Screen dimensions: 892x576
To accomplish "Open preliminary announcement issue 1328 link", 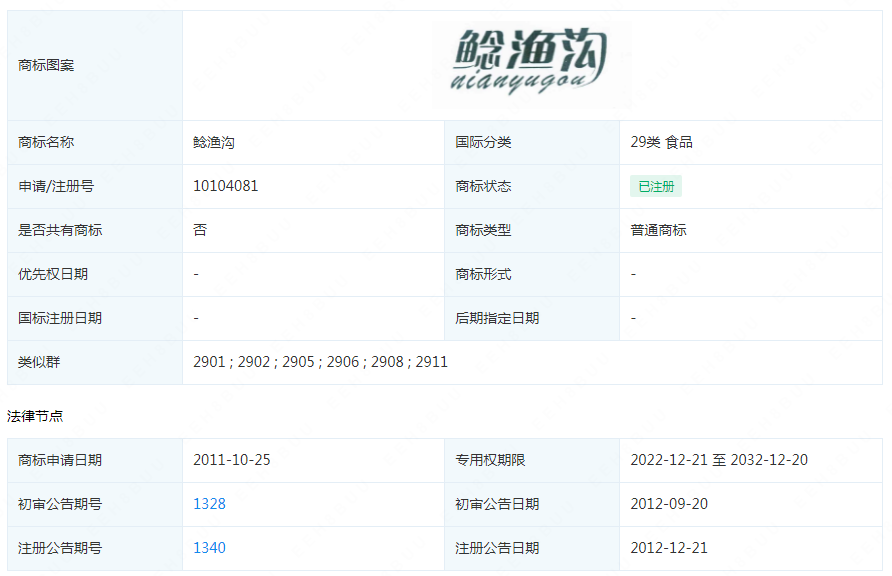I will click(x=209, y=504).
